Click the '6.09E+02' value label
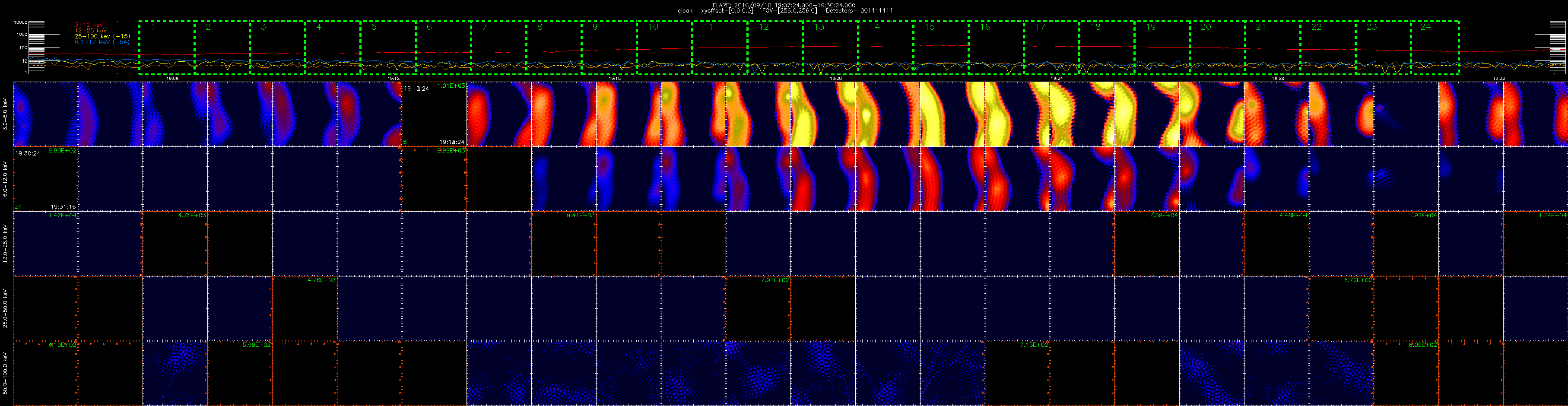Screen dimensions: 1568x406 pyautogui.click(x=1423, y=345)
